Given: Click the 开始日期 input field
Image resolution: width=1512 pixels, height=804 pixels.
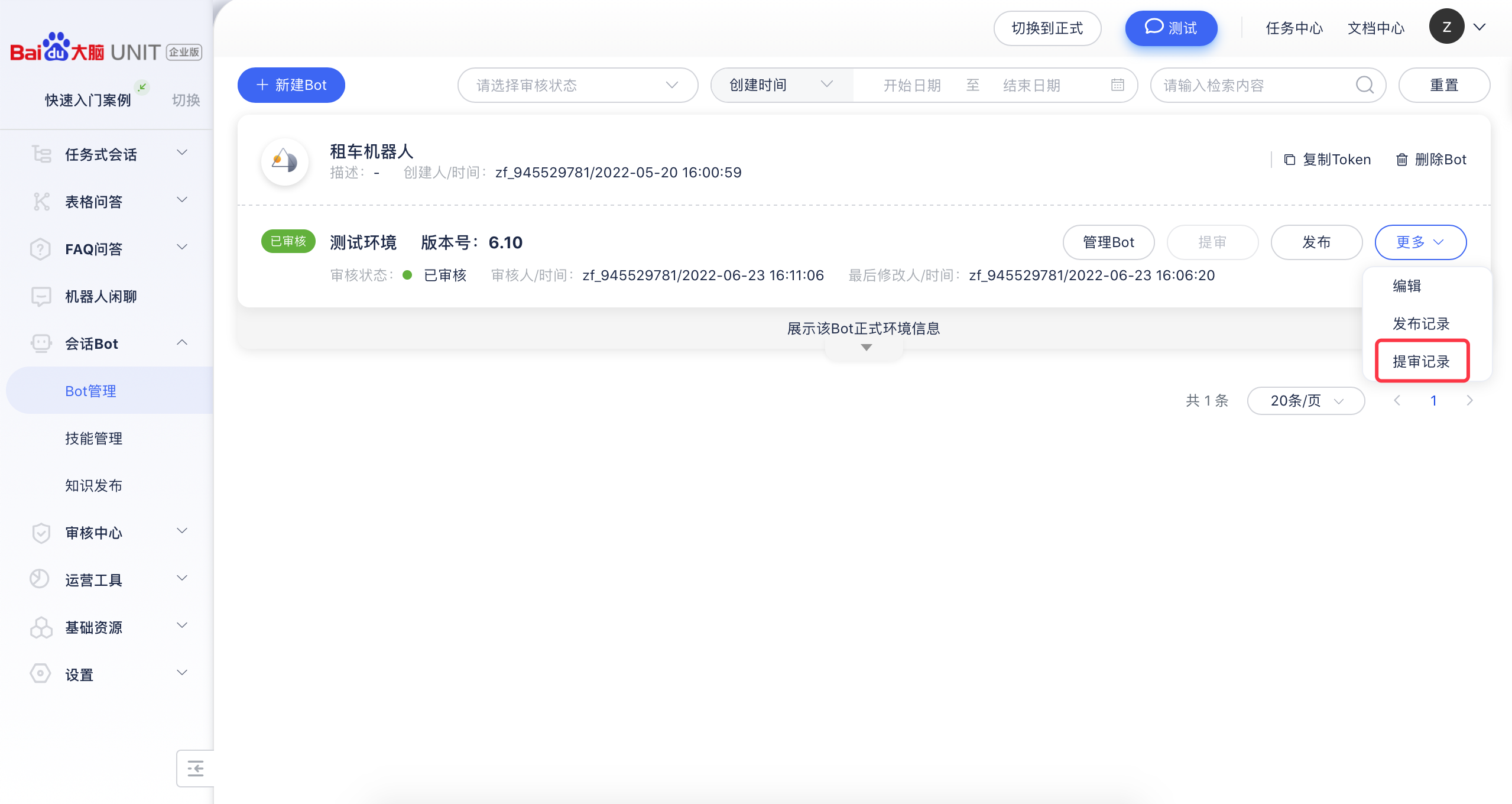Looking at the screenshot, I should click(912, 85).
